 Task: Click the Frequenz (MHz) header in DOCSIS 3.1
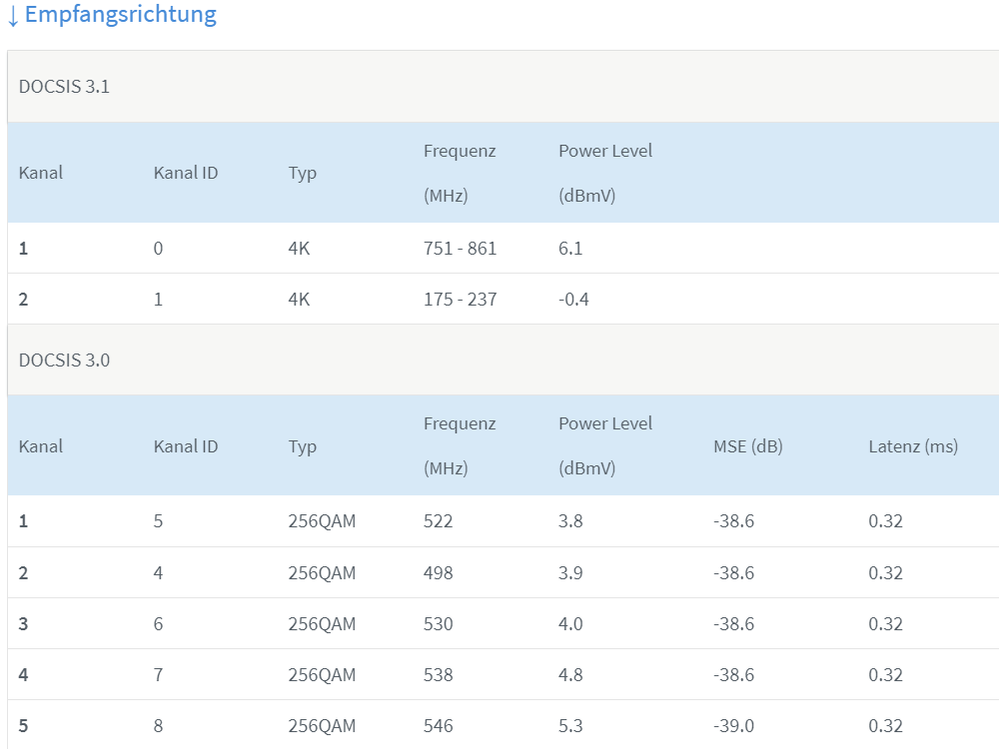(x=459, y=172)
